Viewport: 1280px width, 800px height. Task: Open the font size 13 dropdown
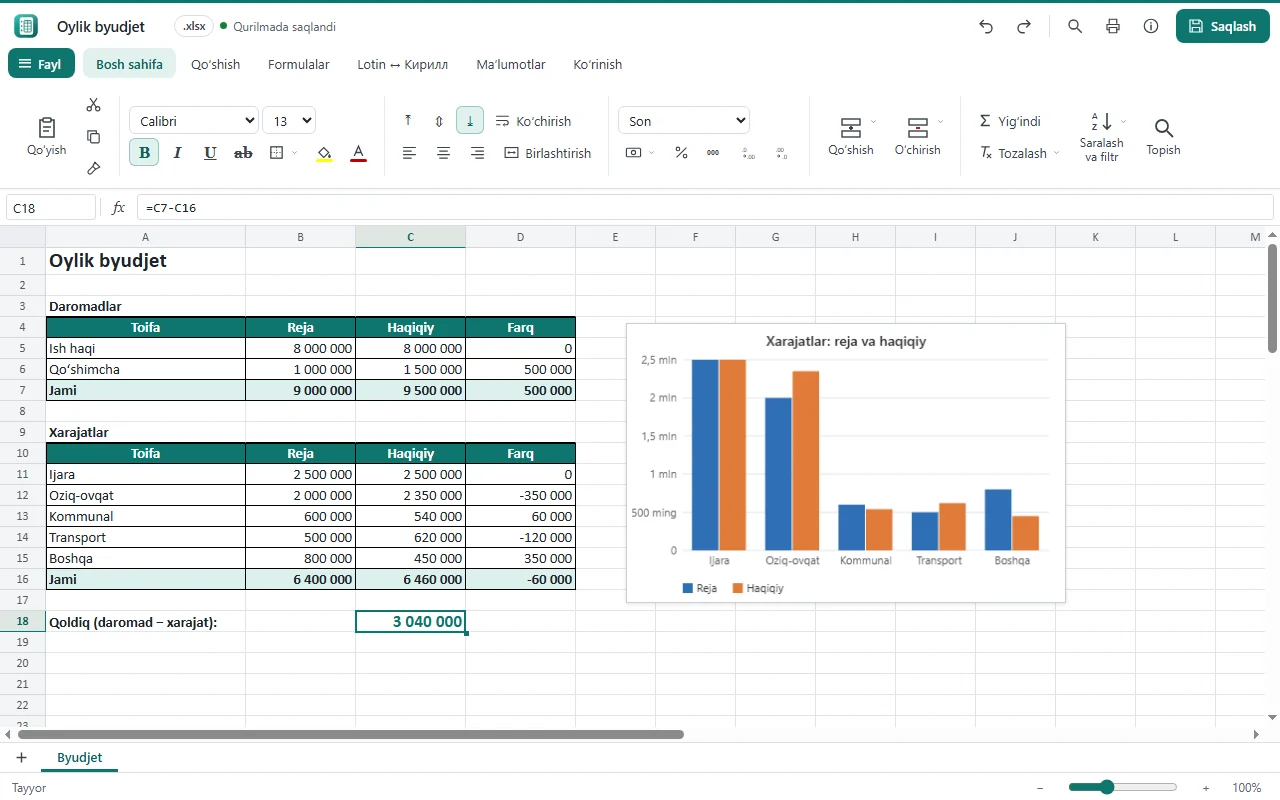(289, 121)
